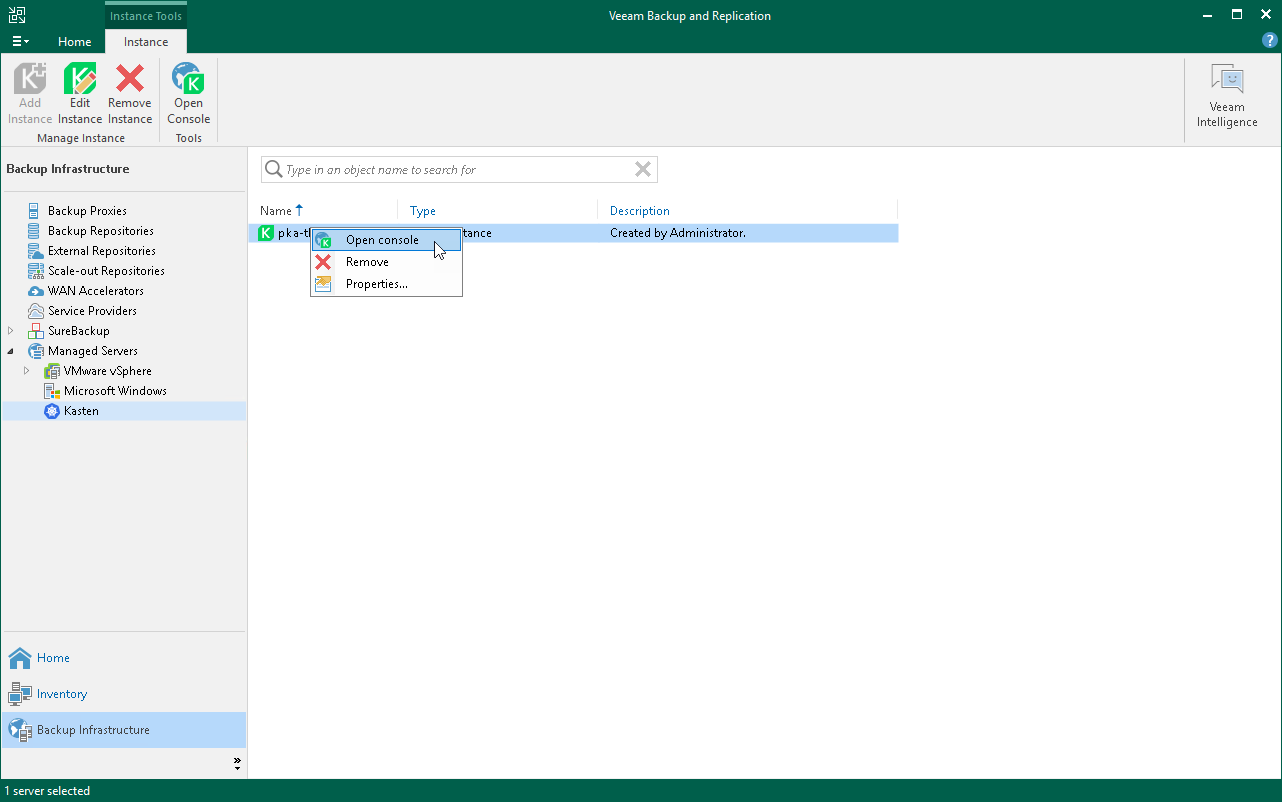Click the SureBackup tree icon
This screenshot has height=802, width=1282.
(x=36, y=331)
